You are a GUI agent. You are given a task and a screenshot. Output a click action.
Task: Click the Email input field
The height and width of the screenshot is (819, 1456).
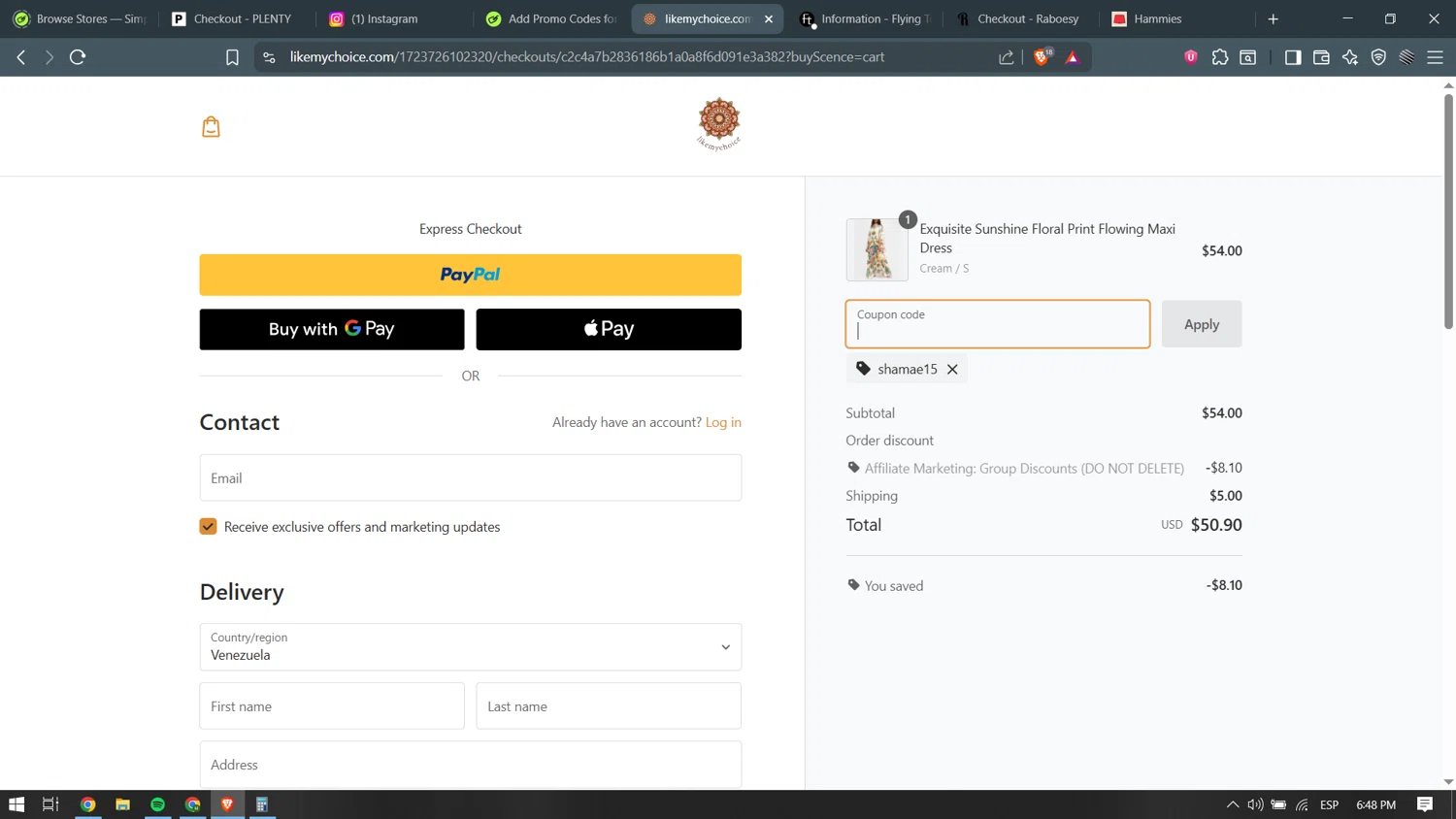[471, 477]
